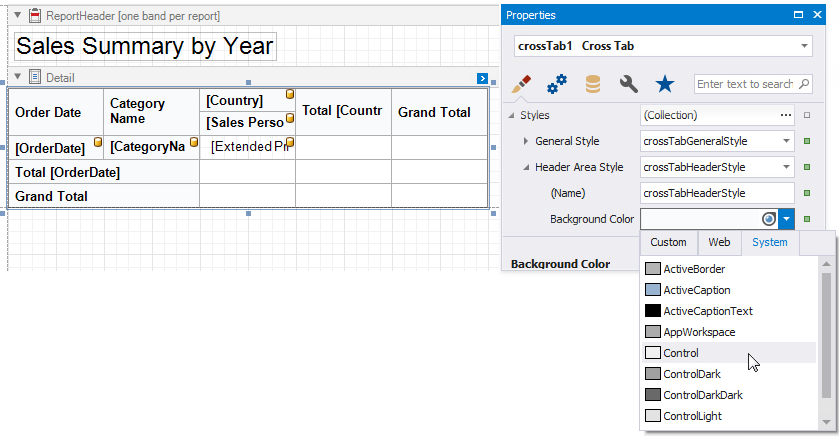The width and height of the screenshot is (839, 437).
Task: Open the crossTab1 component selector dropdown
Action: click(805, 46)
